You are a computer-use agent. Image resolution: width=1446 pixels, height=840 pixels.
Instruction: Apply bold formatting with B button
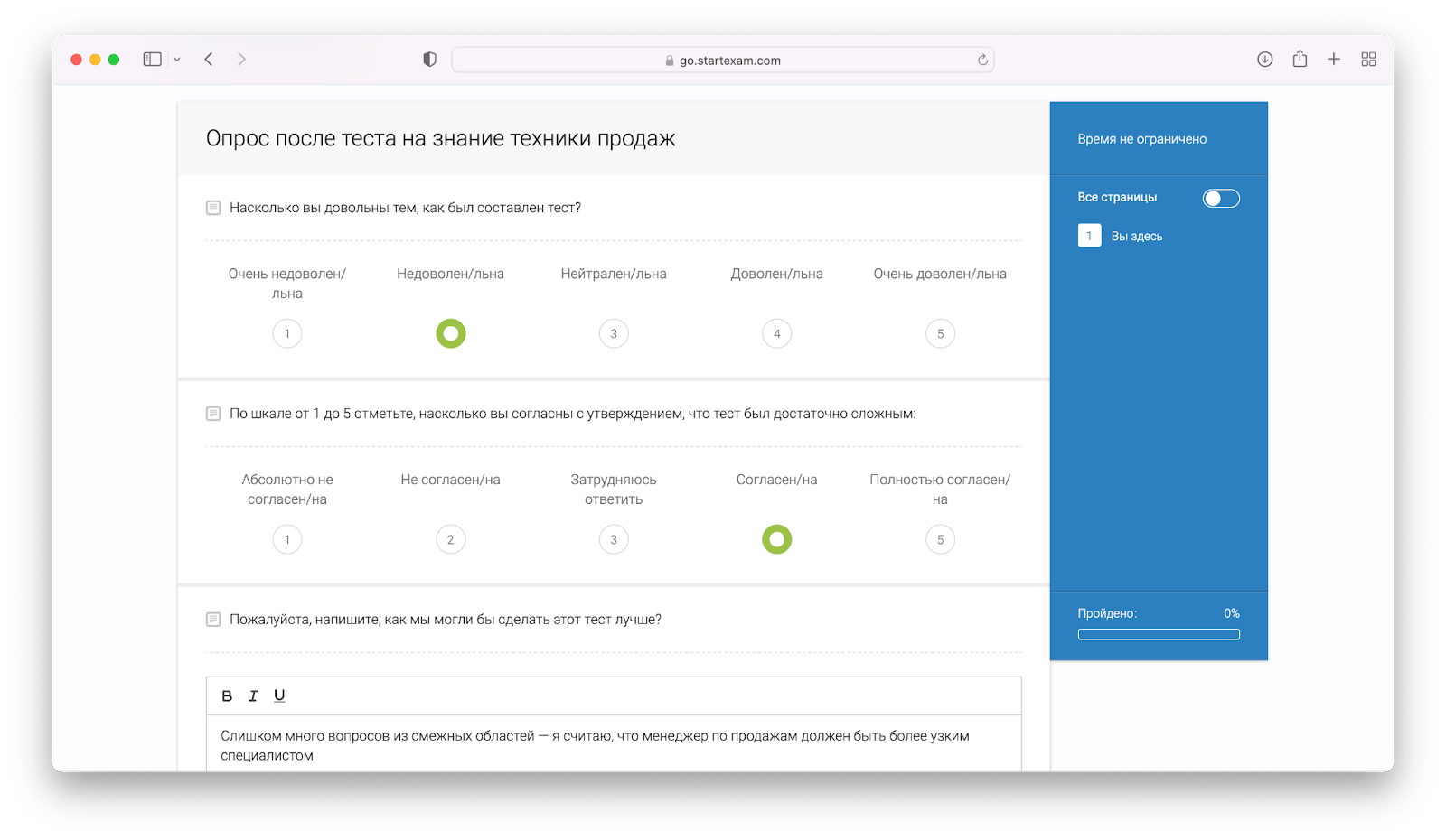click(227, 696)
